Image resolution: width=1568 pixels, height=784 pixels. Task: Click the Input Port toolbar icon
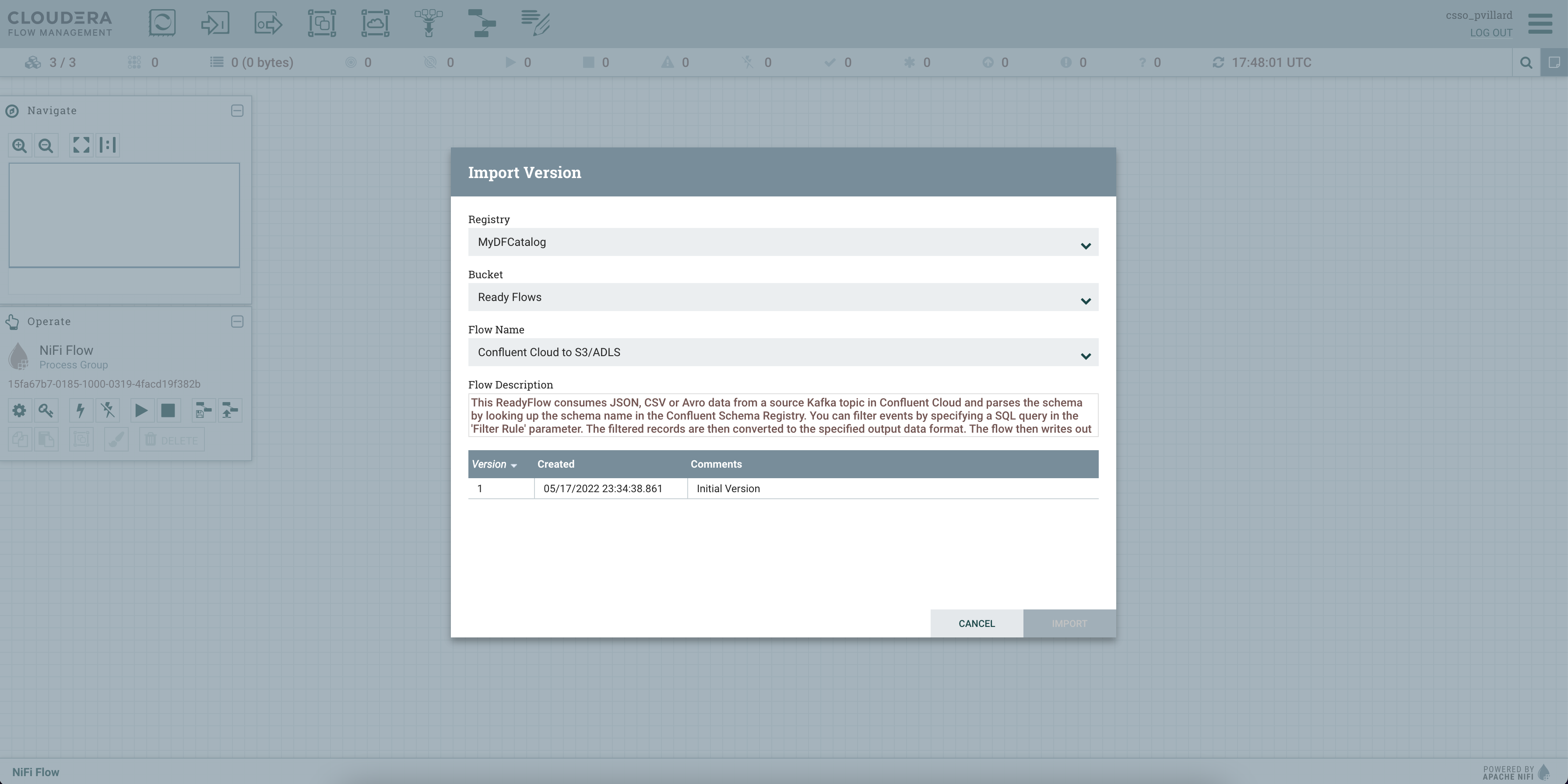click(x=215, y=23)
